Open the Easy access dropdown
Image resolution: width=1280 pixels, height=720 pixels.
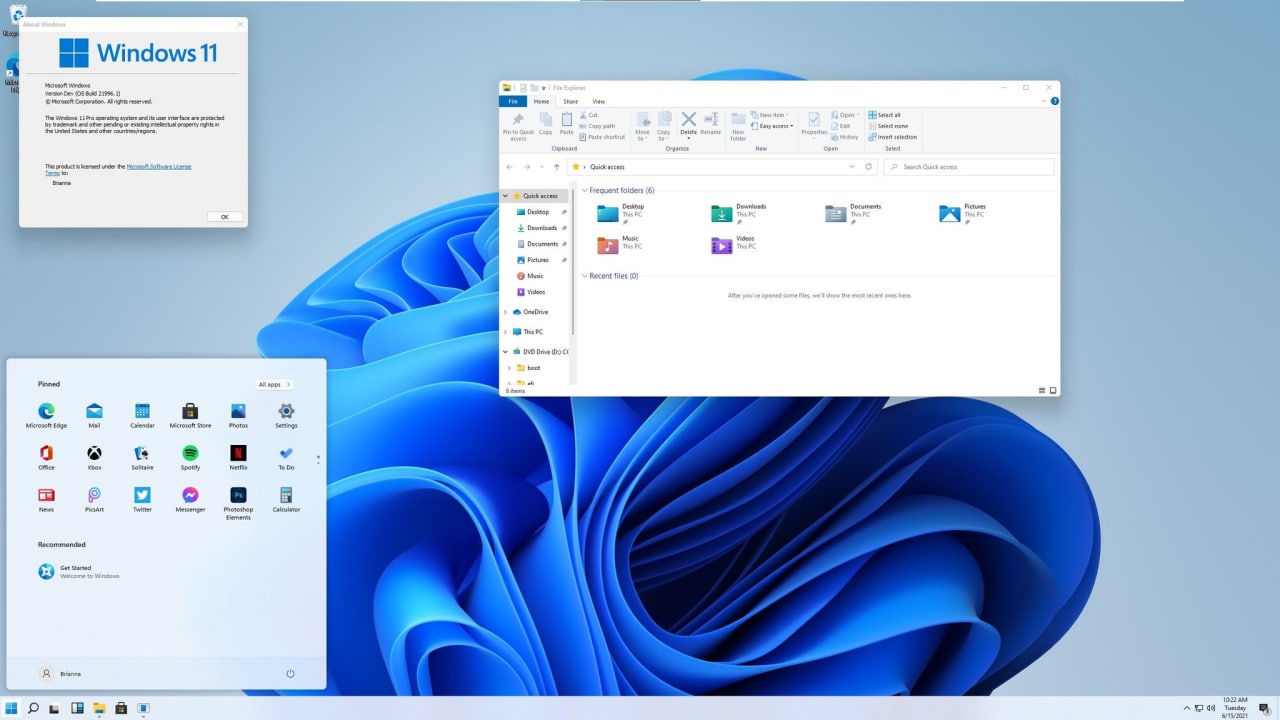coord(771,126)
